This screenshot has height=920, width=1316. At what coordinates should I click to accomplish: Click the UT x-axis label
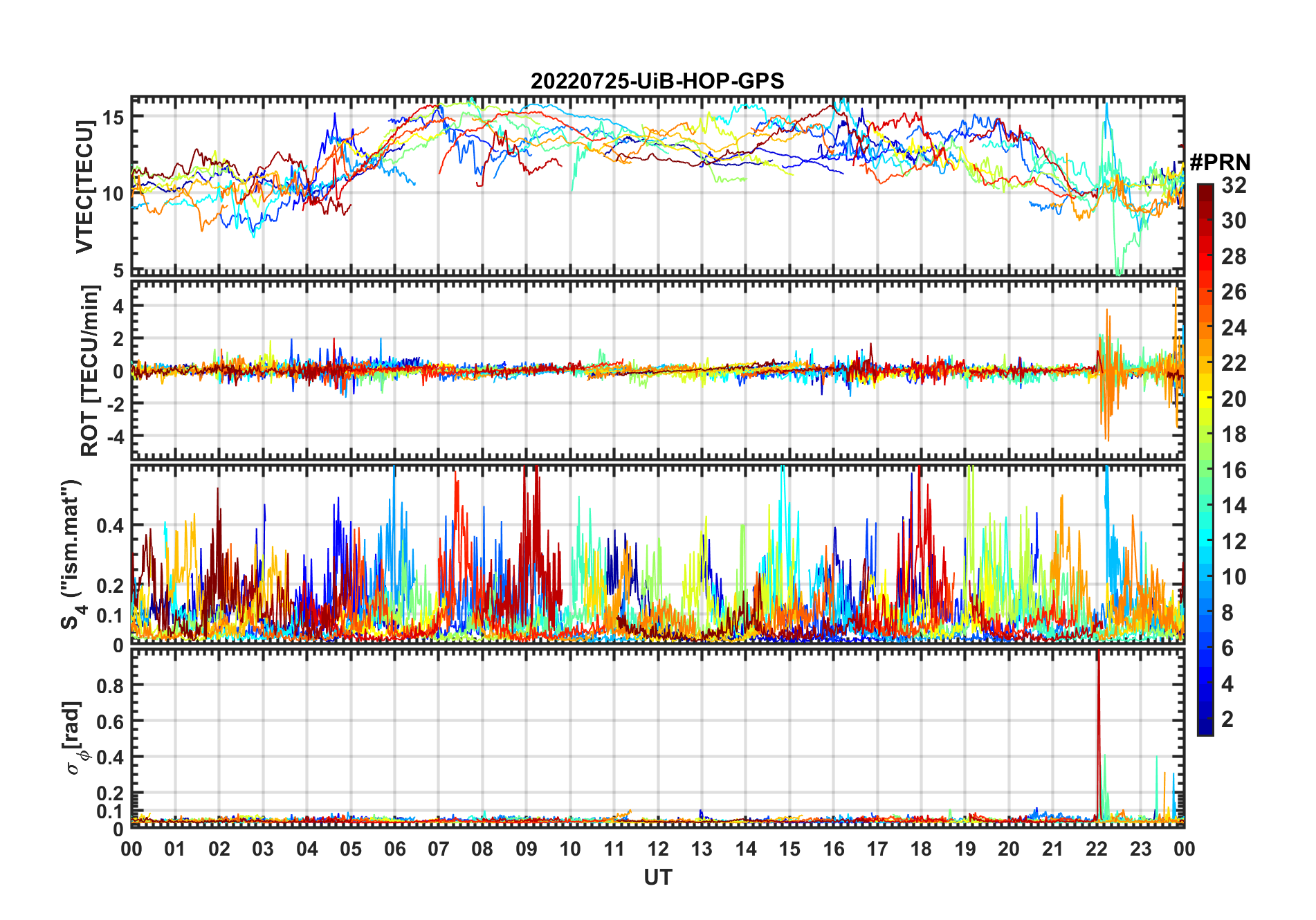(x=658, y=878)
